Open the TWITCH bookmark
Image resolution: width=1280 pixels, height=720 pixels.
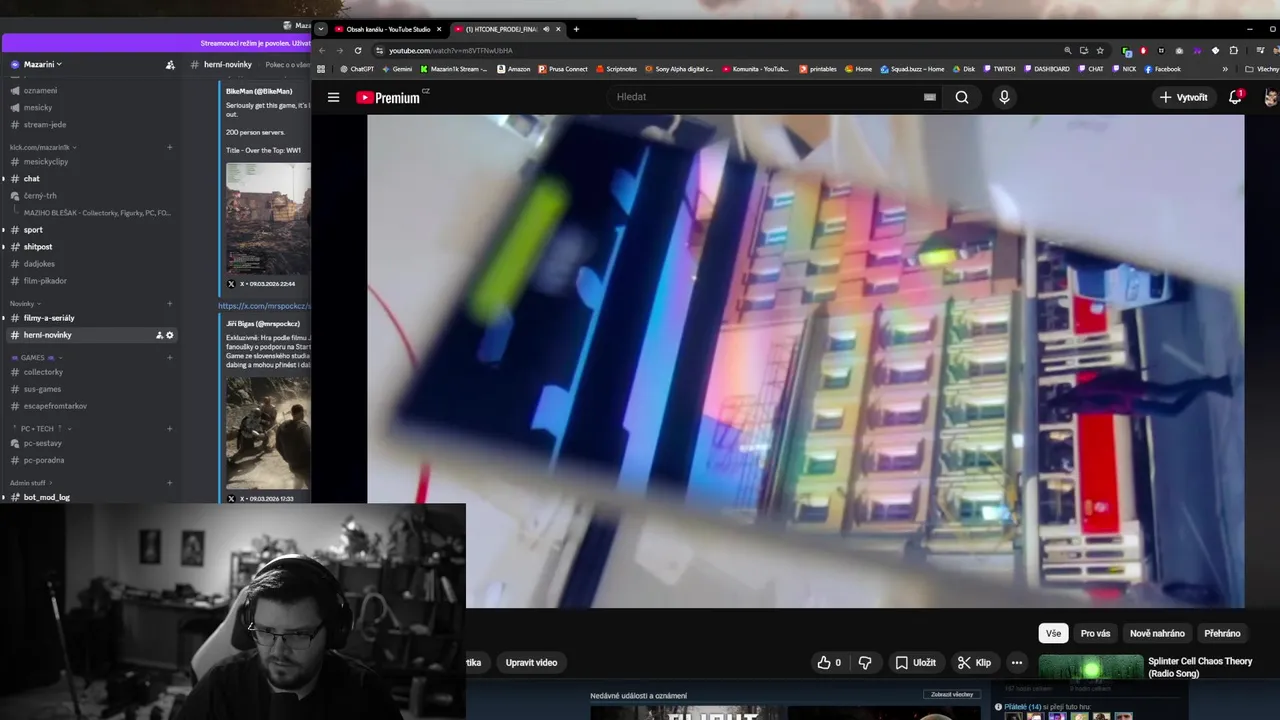(x=998, y=69)
